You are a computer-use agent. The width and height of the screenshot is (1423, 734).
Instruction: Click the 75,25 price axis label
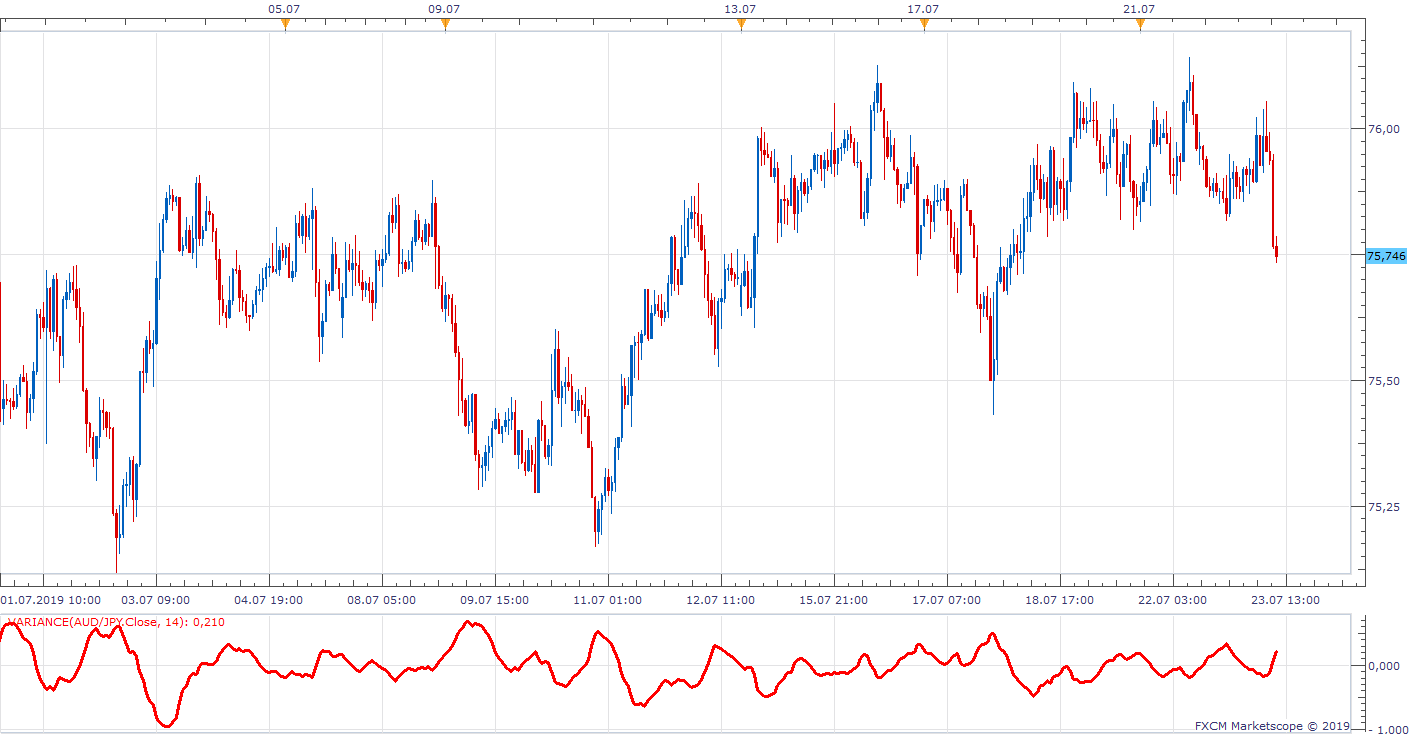coord(1382,507)
